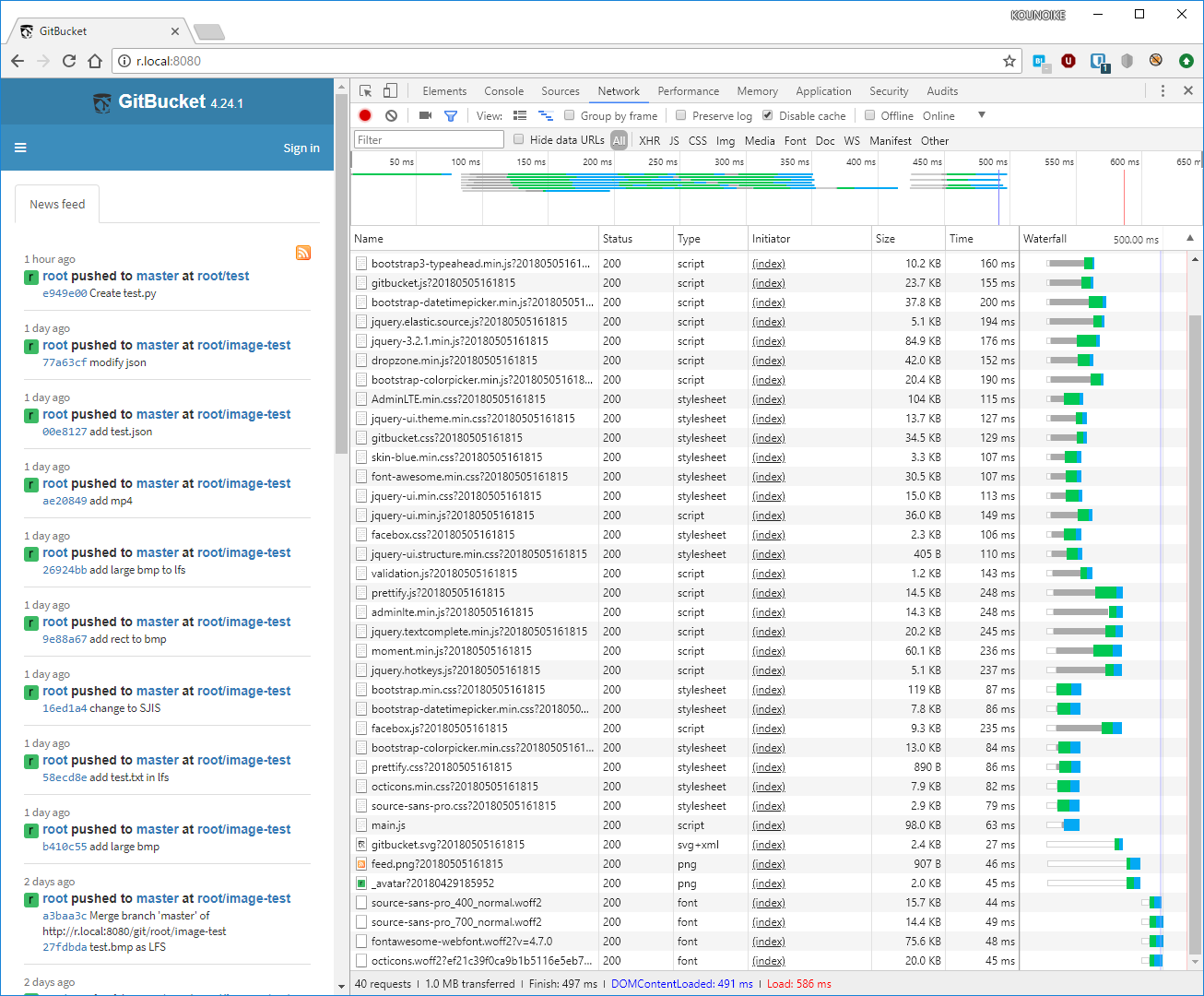Switch to the Console tab in DevTools
The height and width of the screenshot is (996, 1204).
(x=503, y=91)
